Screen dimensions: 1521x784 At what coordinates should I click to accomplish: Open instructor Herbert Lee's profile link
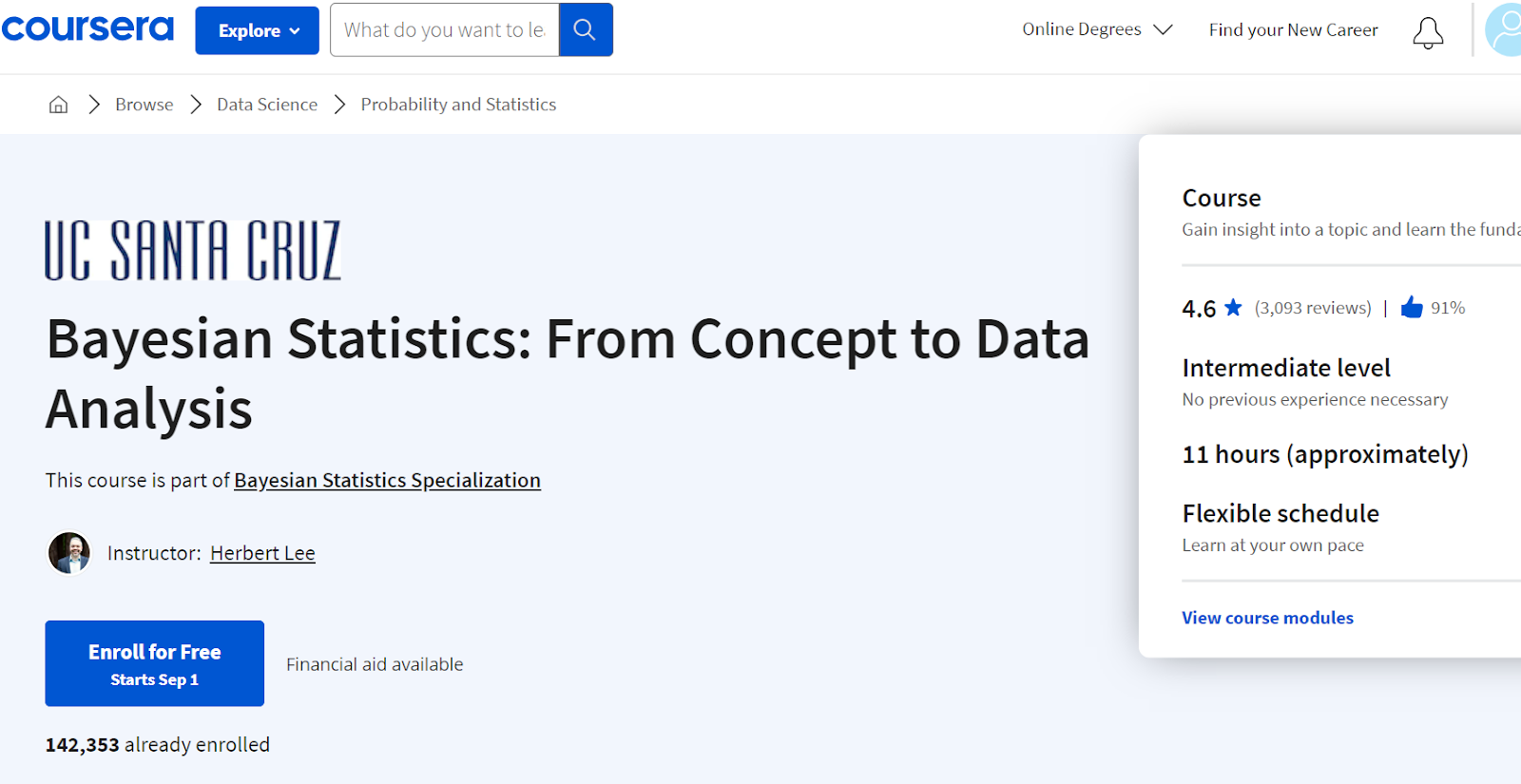click(x=262, y=553)
